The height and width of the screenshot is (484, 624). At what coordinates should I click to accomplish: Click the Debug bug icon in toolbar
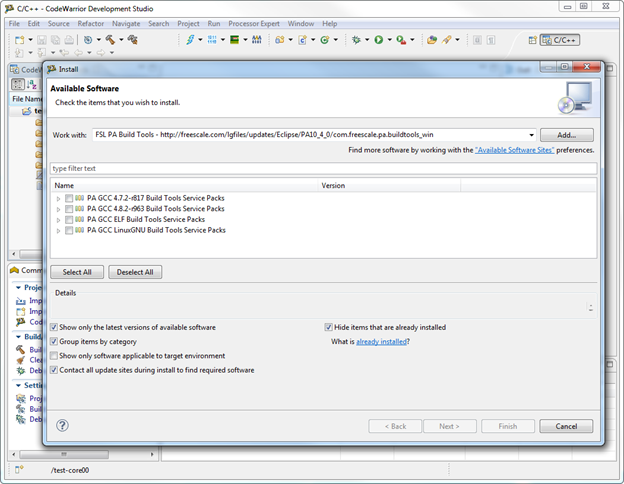click(356, 40)
